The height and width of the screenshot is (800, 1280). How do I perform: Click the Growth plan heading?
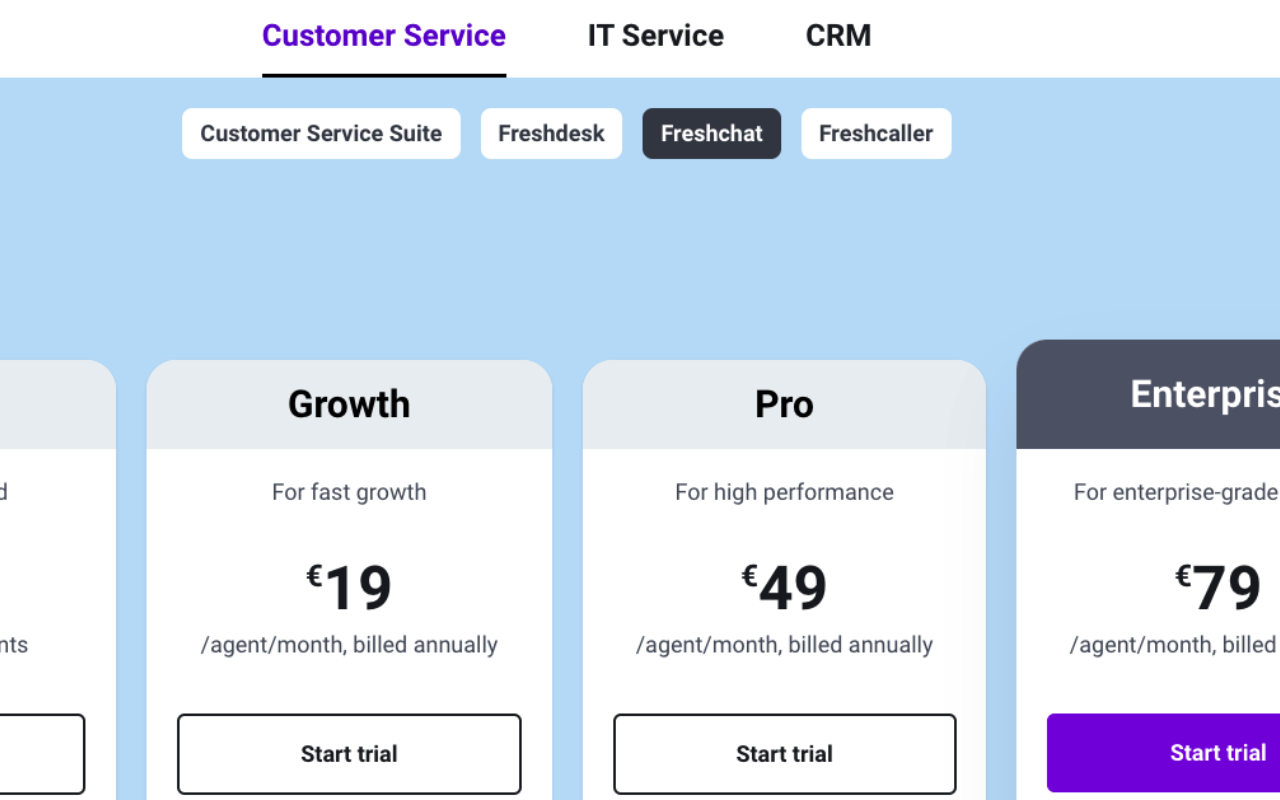point(349,404)
